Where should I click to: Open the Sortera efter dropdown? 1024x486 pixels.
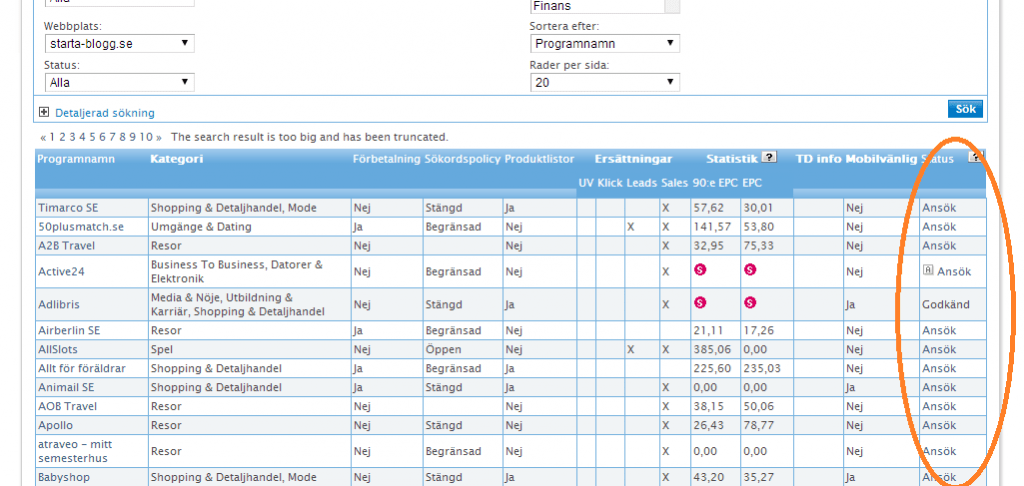tap(605, 44)
